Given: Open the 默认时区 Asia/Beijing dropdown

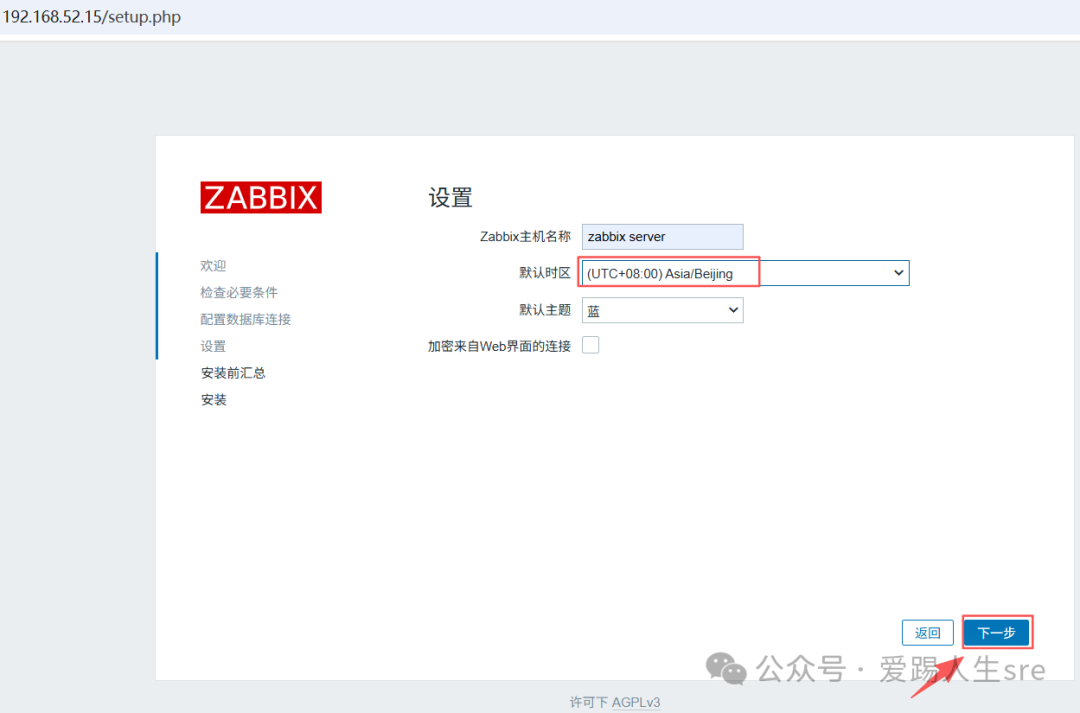Looking at the screenshot, I should click(745, 273).
